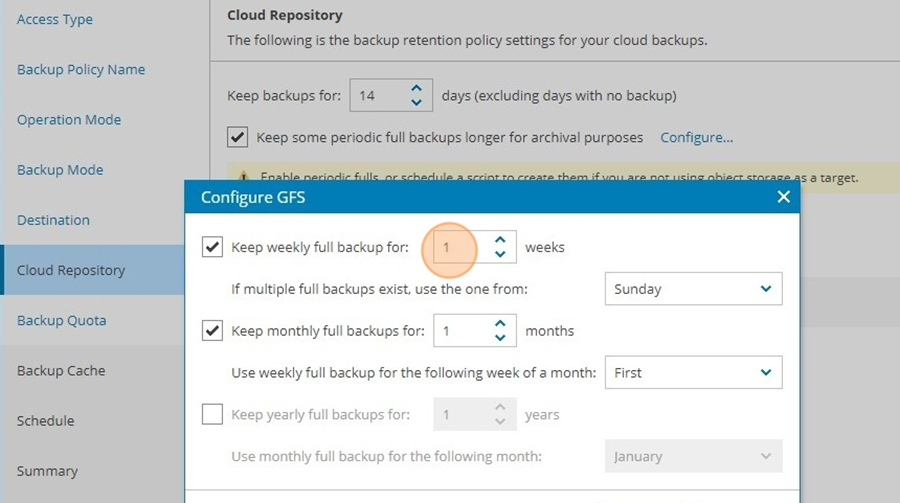
Task: Toggle Keep some periodic full backups checkbox
Action: (x=238, y=137)
